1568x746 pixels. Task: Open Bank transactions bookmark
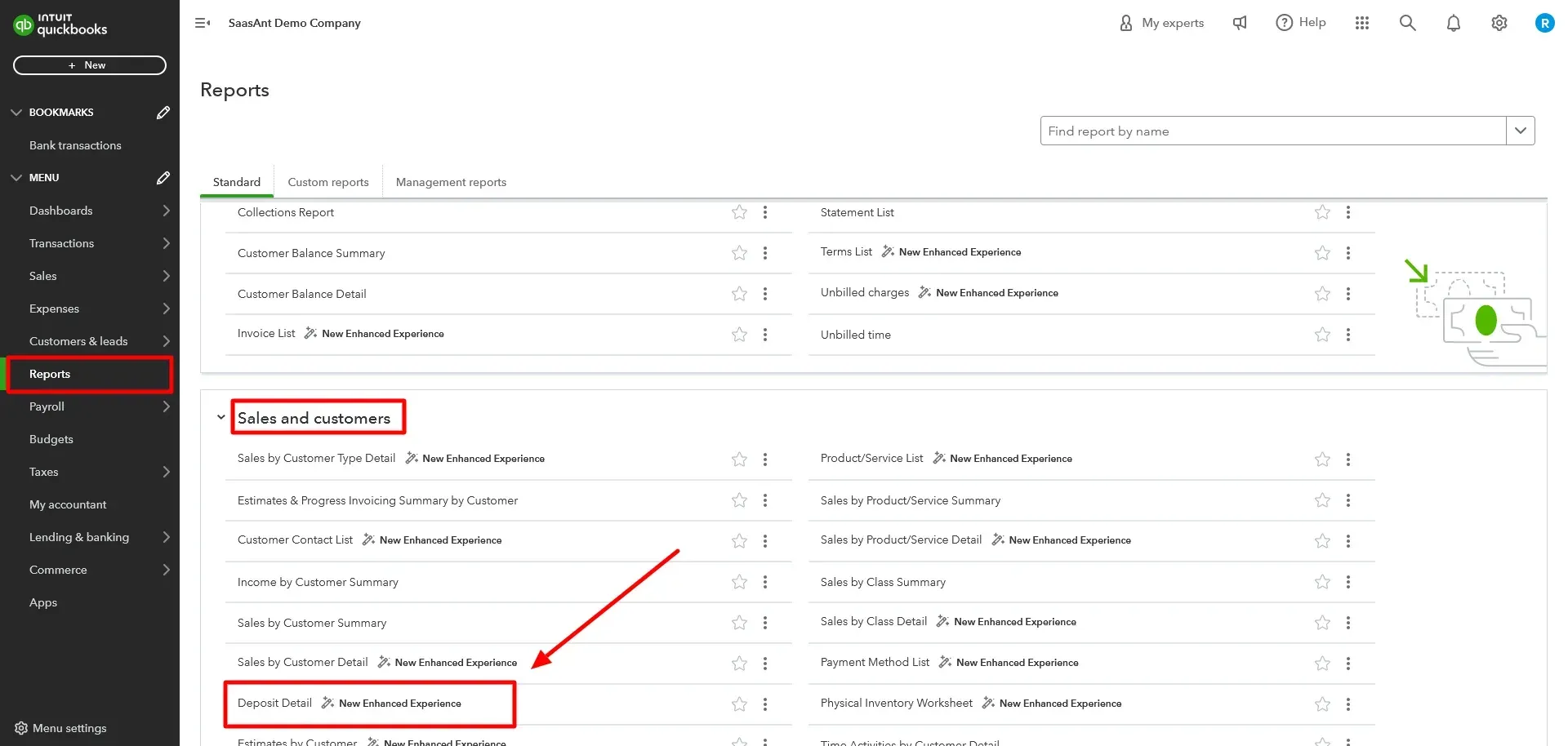(75, 145)
